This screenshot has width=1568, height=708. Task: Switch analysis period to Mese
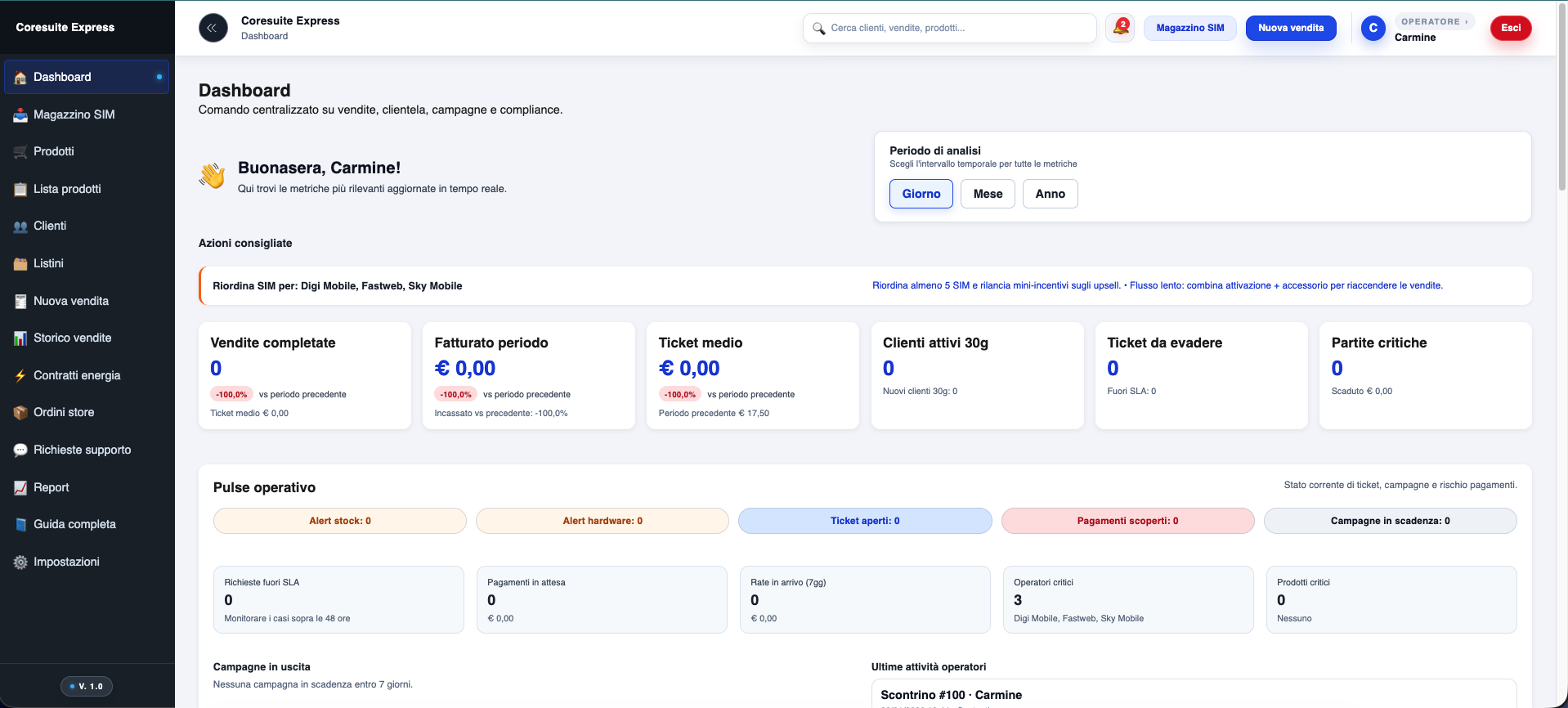pos(987,194)
